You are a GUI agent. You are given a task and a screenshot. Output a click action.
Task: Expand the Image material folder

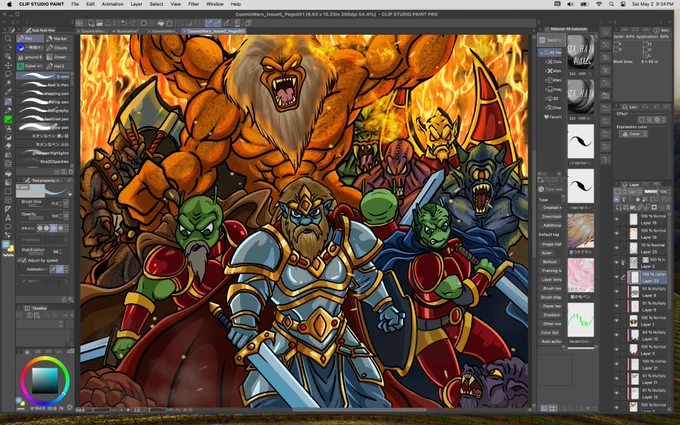(546, 89)
